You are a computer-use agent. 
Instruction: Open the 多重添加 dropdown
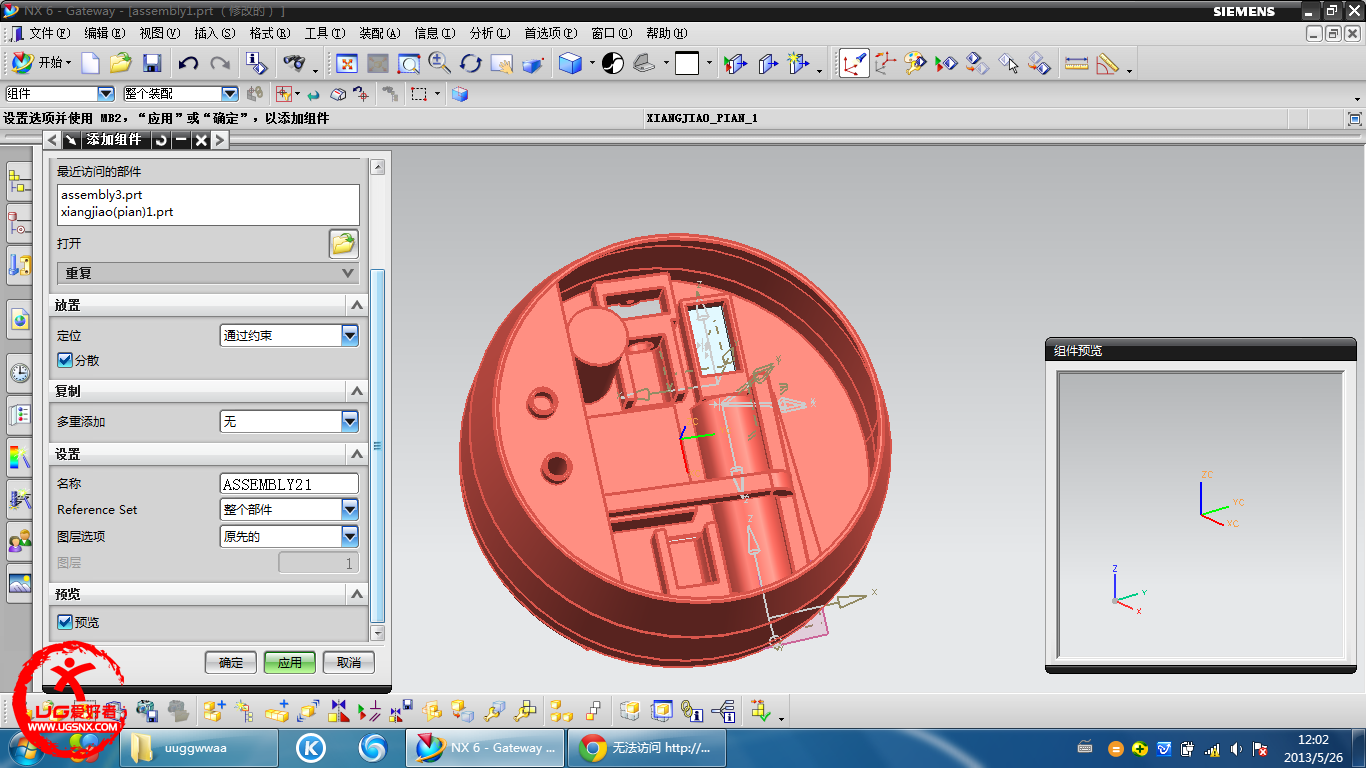(x=289, y=422)
